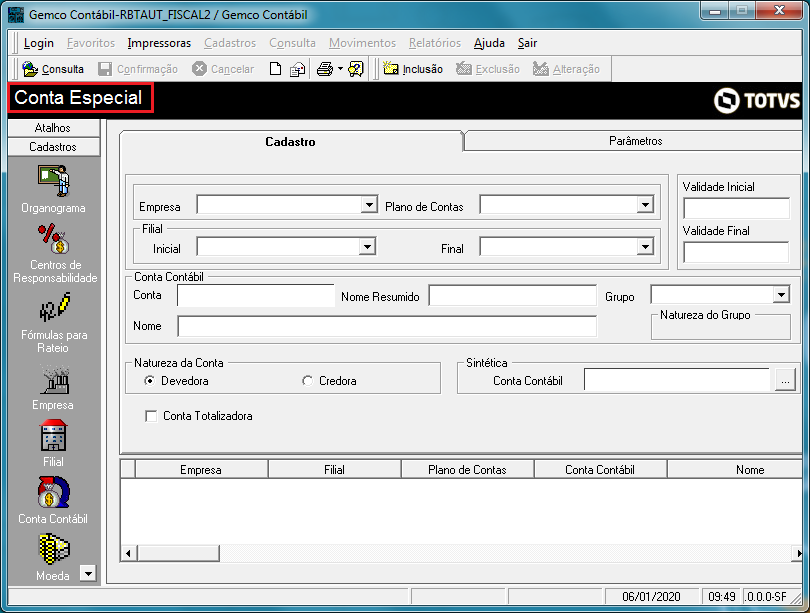The height and width of the screenshot is (613, 810).
Task: Open the printer options dropdown arrow
Action: click(340, 69)
